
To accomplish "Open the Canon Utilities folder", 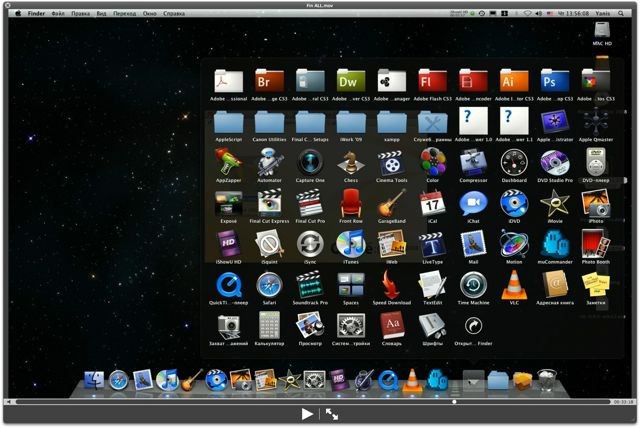I will pos(269,122).
